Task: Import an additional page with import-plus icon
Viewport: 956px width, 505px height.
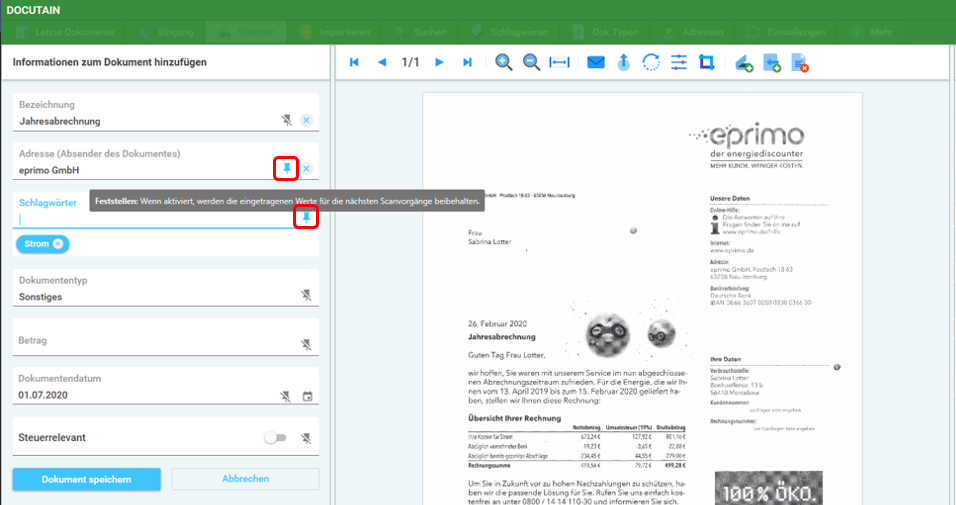Action: [772, 63]
